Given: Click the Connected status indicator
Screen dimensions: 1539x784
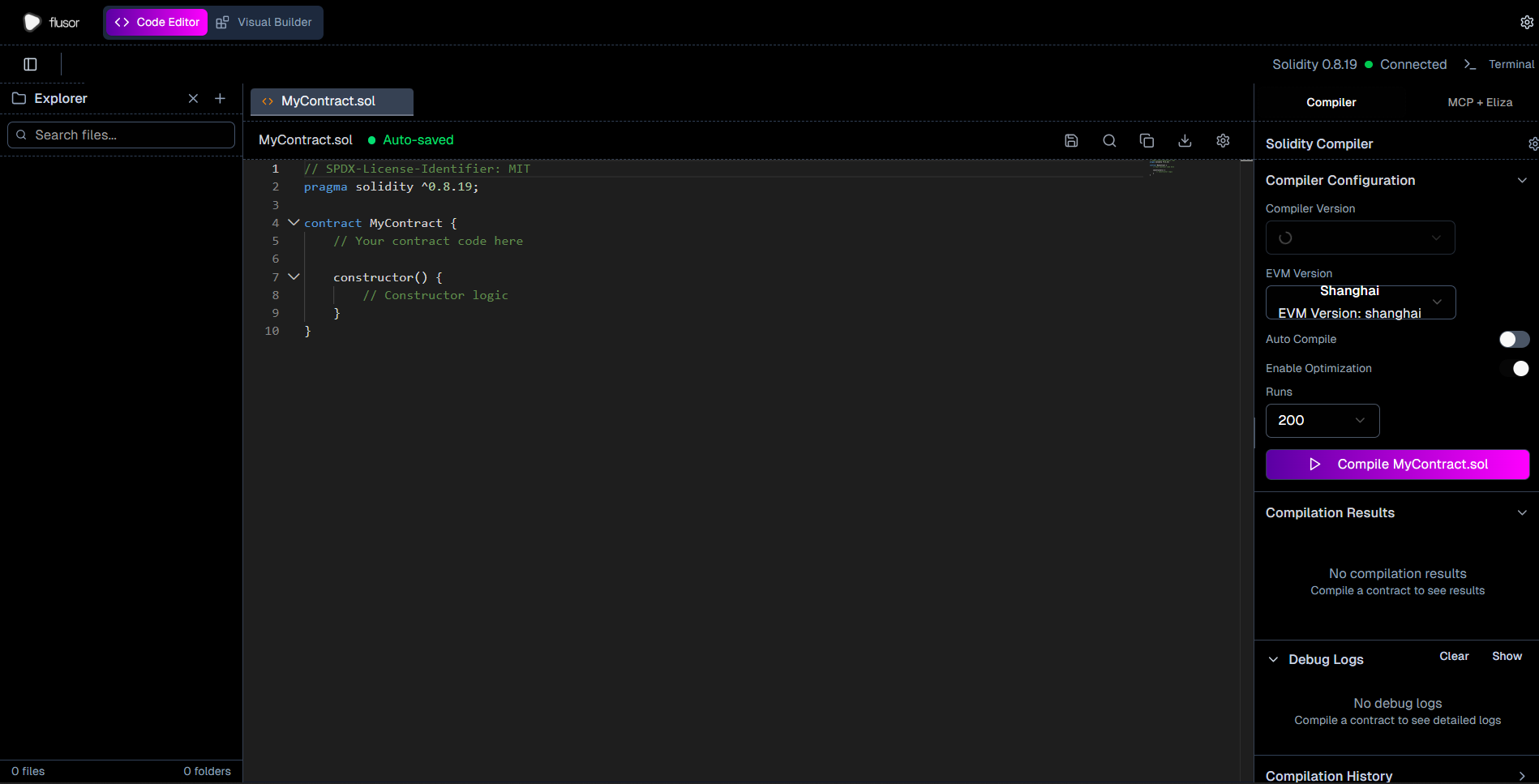Looking at the screenshot, I should [1406, 64].
